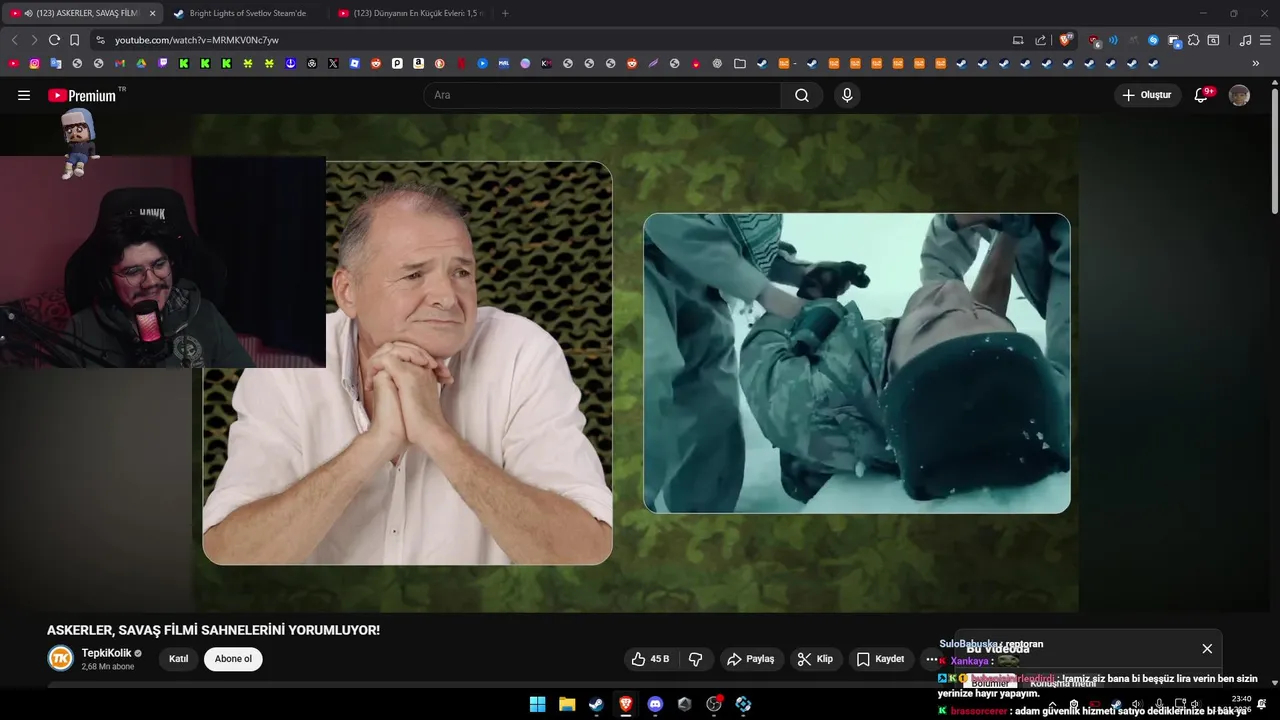Open the Twitch bookmark

pos(162,63)
